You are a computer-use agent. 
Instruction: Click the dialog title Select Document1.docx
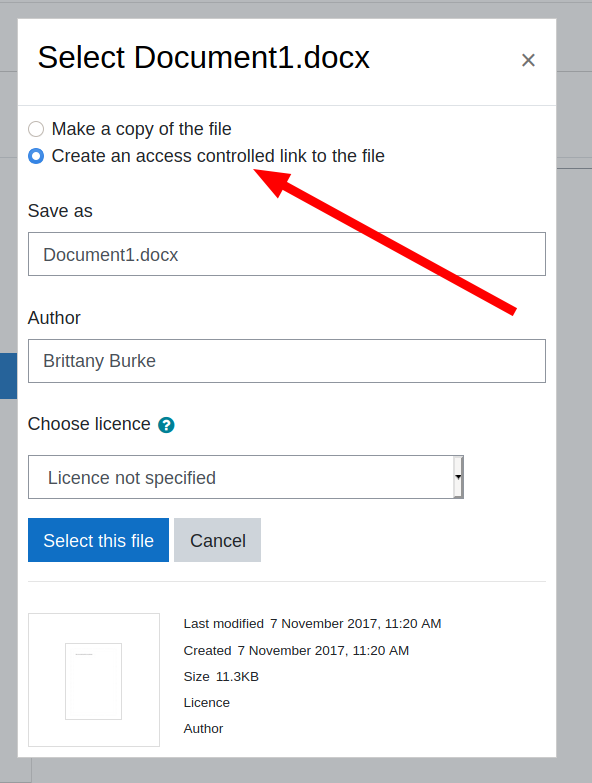204,57
